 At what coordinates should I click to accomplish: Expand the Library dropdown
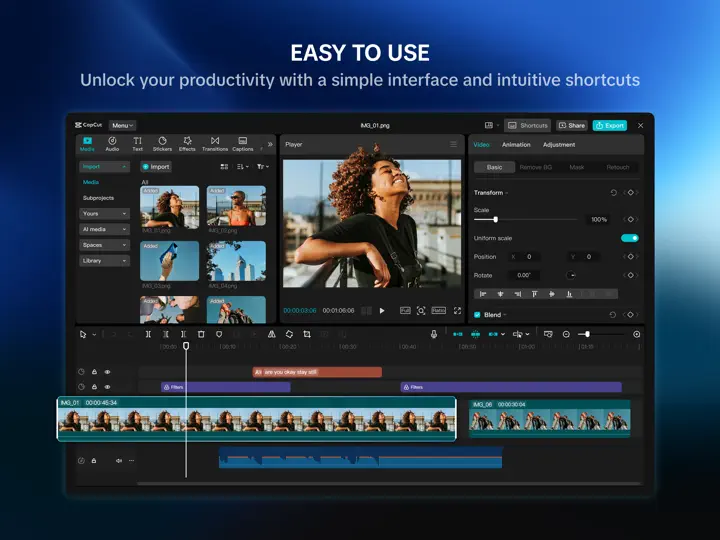104,260
